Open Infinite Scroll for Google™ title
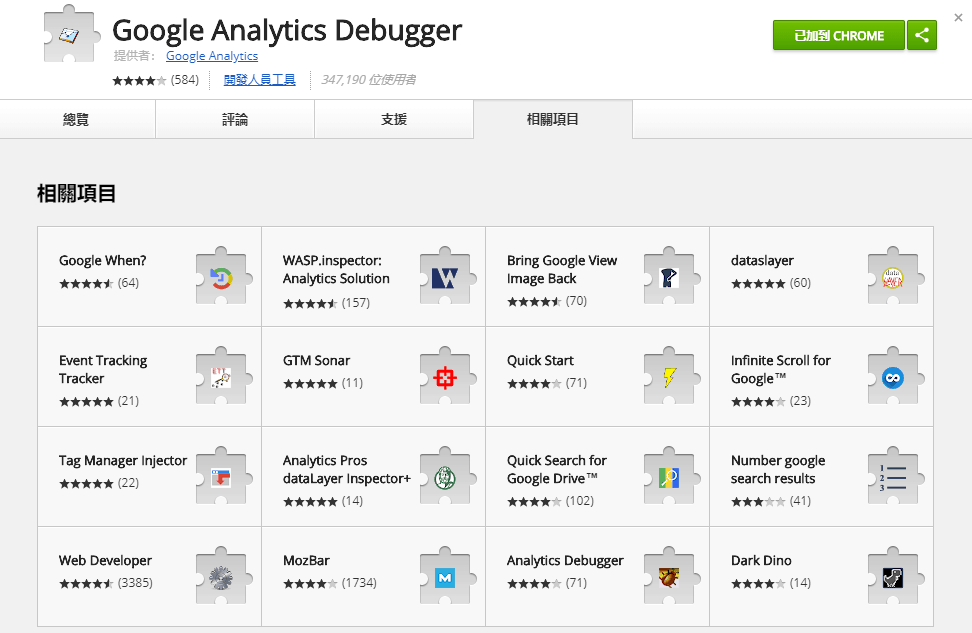 (780, 370)
